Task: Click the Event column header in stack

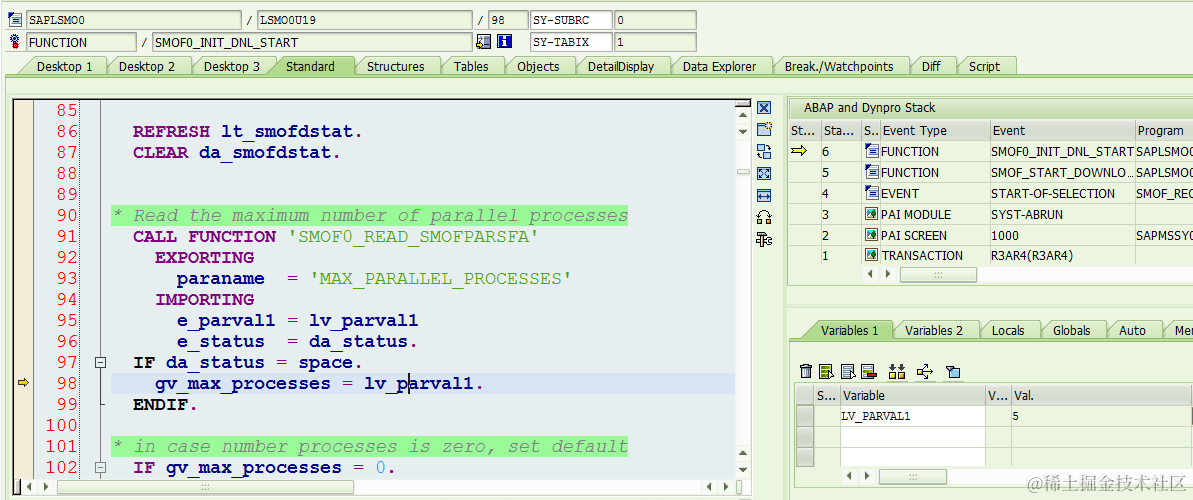Action: coord(1062,131)
